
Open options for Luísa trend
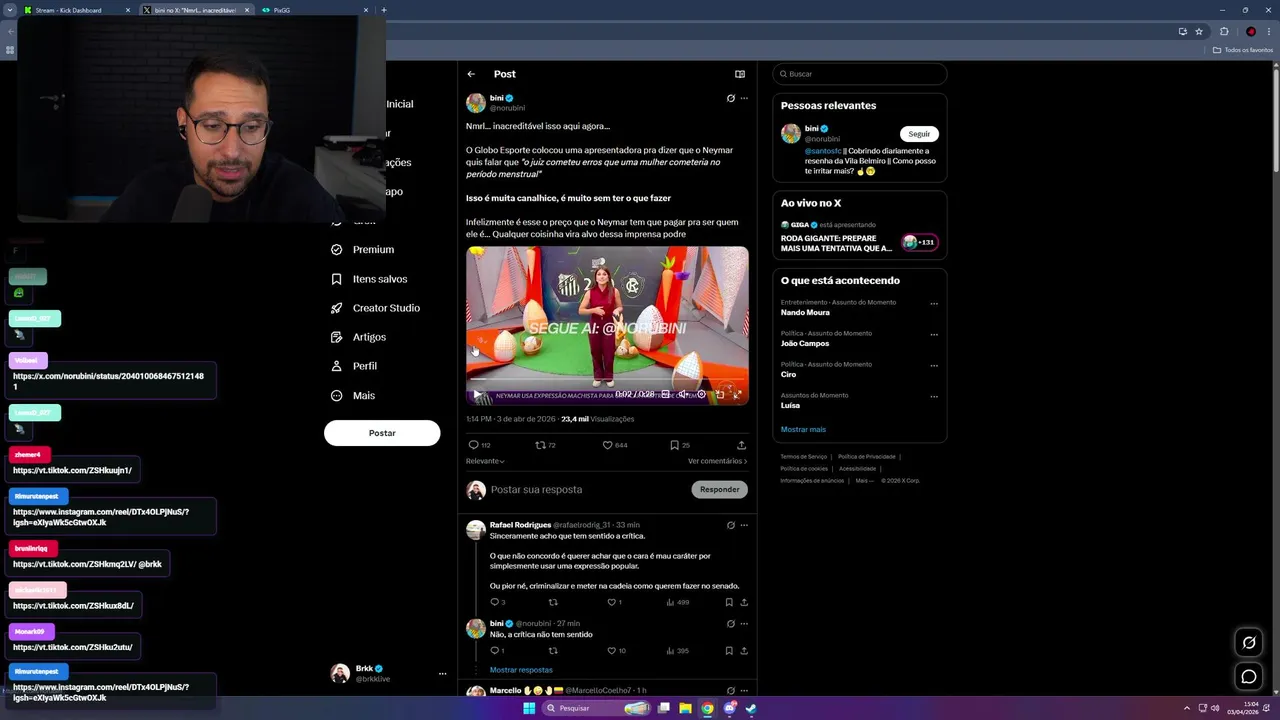934,396
